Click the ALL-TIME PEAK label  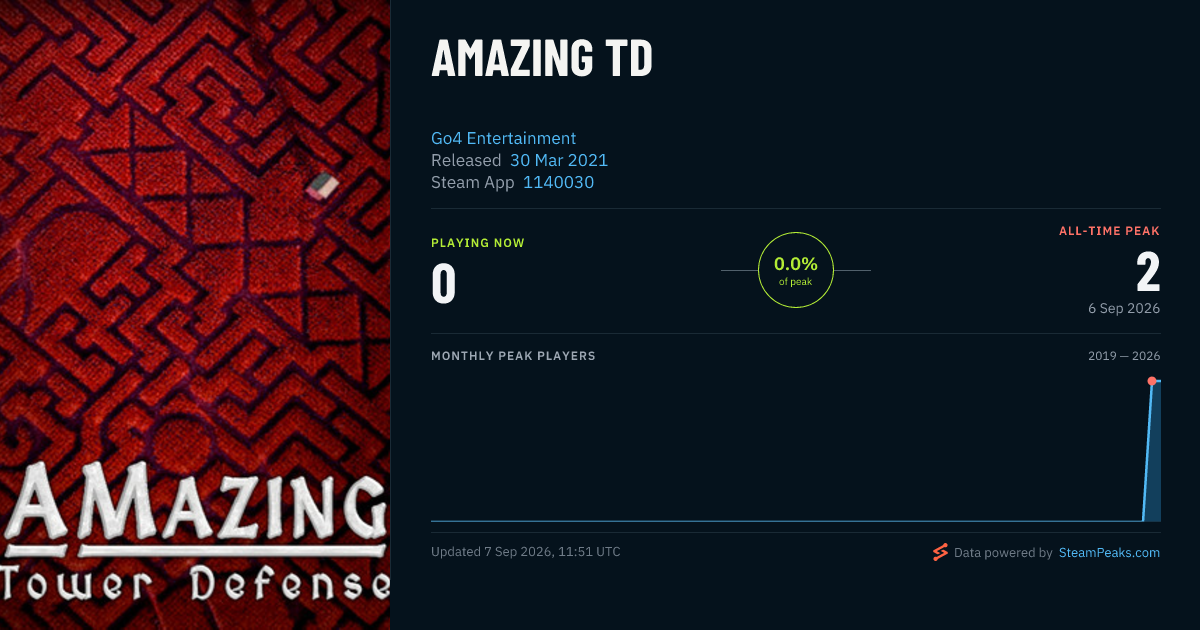(x=1110, y=231)
